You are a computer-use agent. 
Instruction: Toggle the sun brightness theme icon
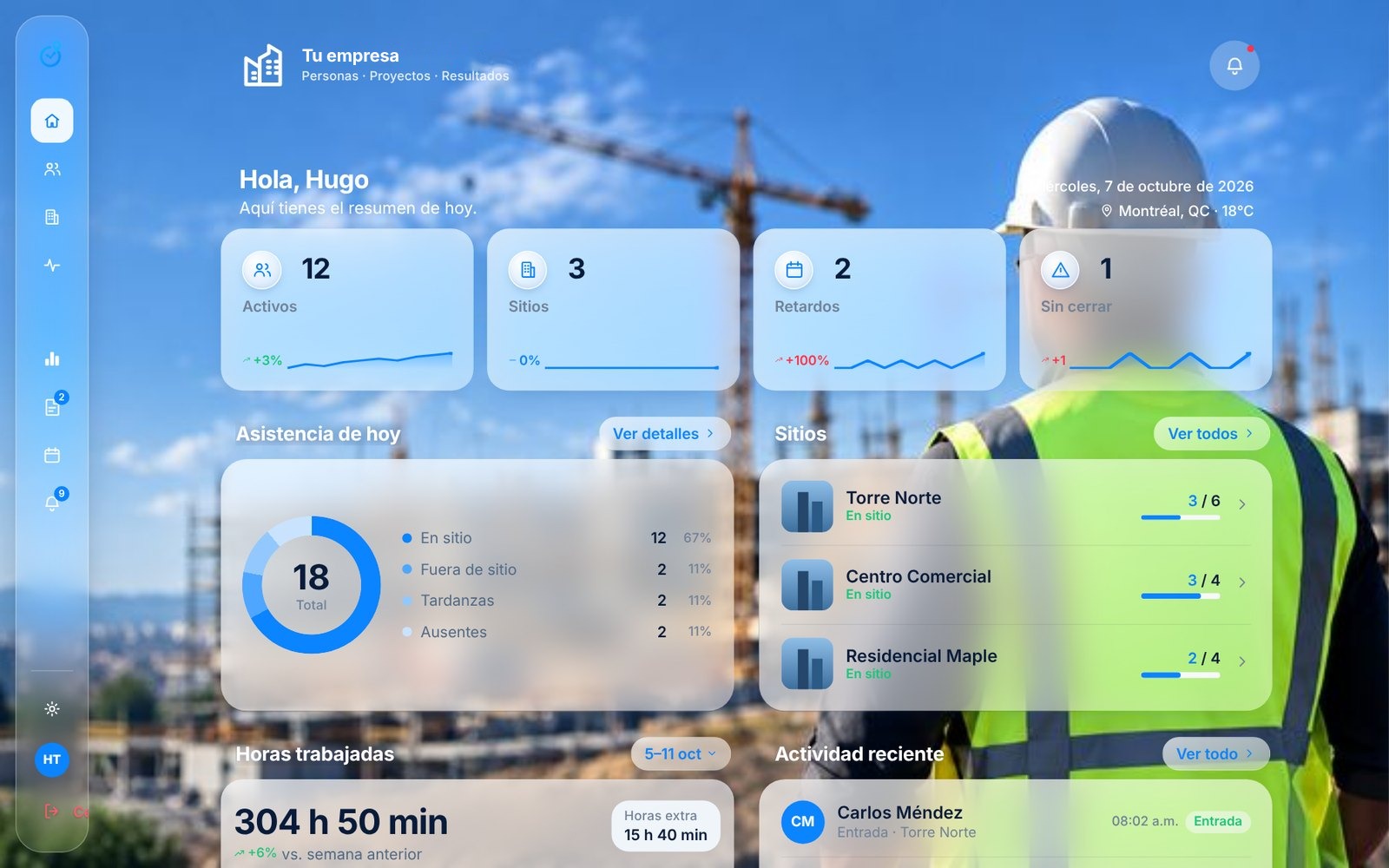(52, 709)
